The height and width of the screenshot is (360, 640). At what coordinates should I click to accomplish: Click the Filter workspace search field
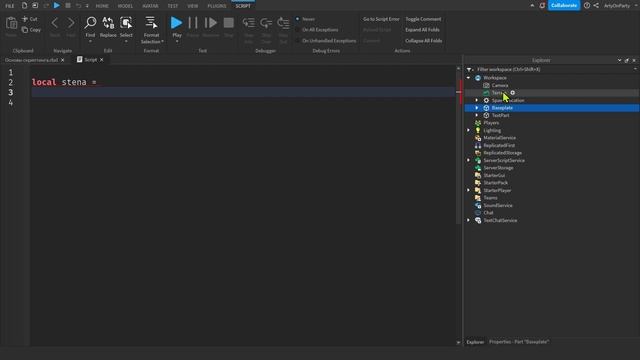pos(553,69)
